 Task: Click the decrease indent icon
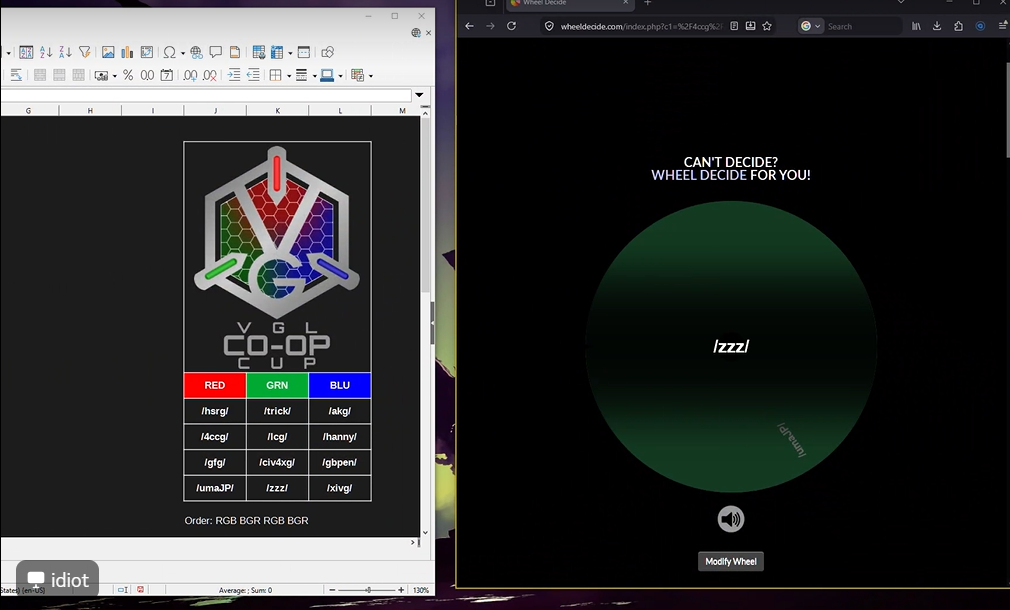(x=253, y=75)
